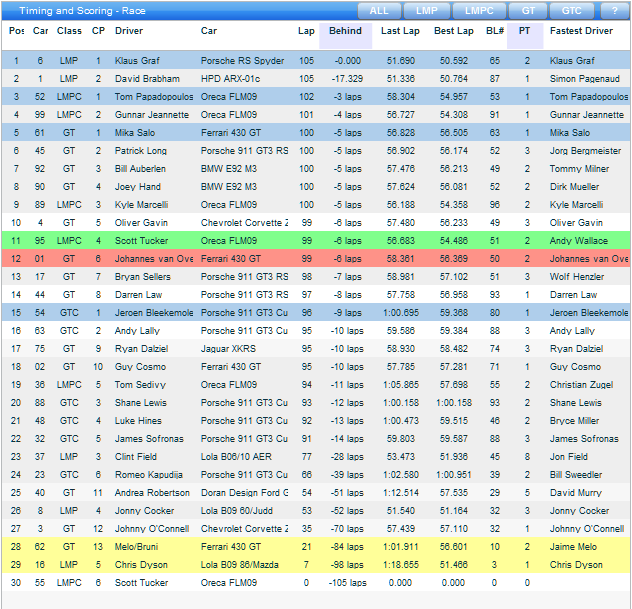The height and width of the screenshot is (609, 632).
Task: Select the GT class filter
Action: [x=527, y=10]
